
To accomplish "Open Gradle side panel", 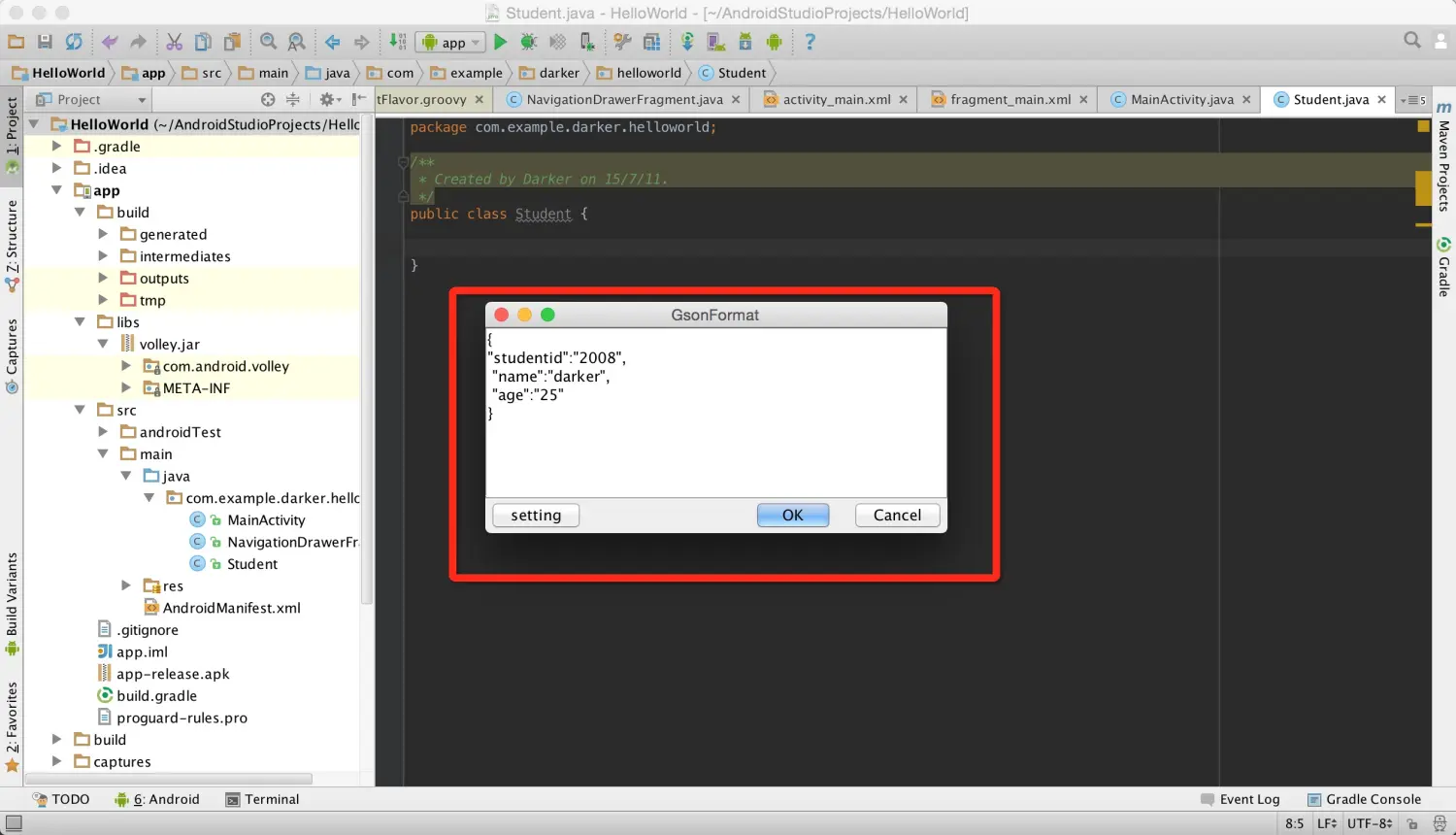I will (x=1443, y=267).
